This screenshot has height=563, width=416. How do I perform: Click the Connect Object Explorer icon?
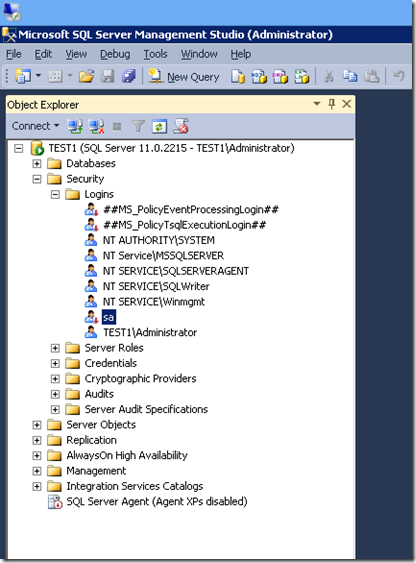tap(75, 126)
